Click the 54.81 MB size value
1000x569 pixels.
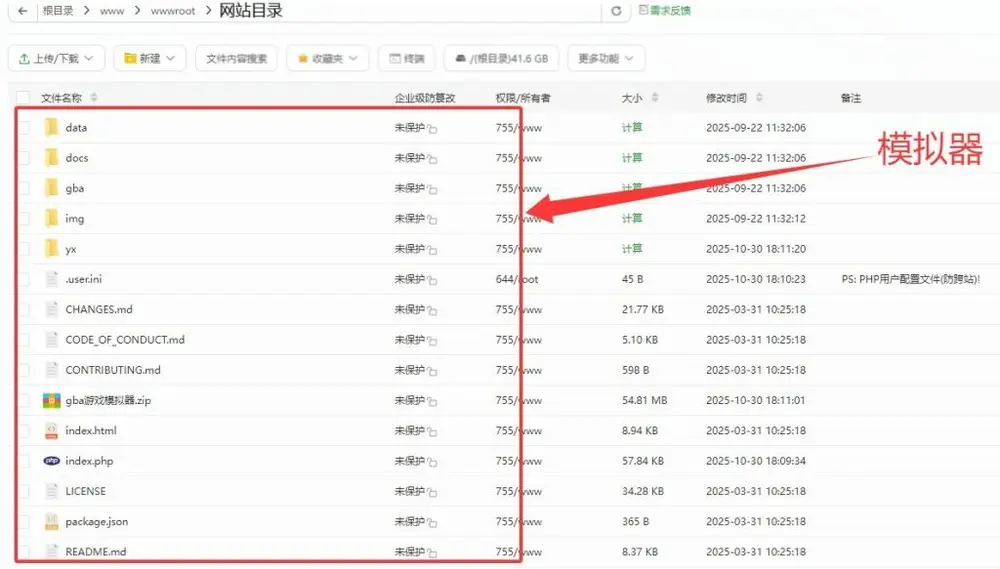tap(645, 401)
